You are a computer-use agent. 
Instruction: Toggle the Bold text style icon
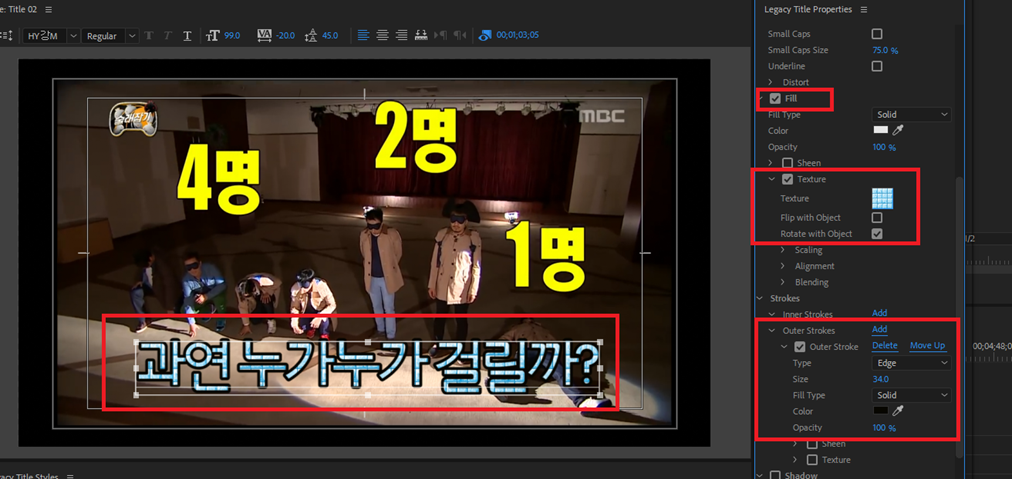pos(149,36)
